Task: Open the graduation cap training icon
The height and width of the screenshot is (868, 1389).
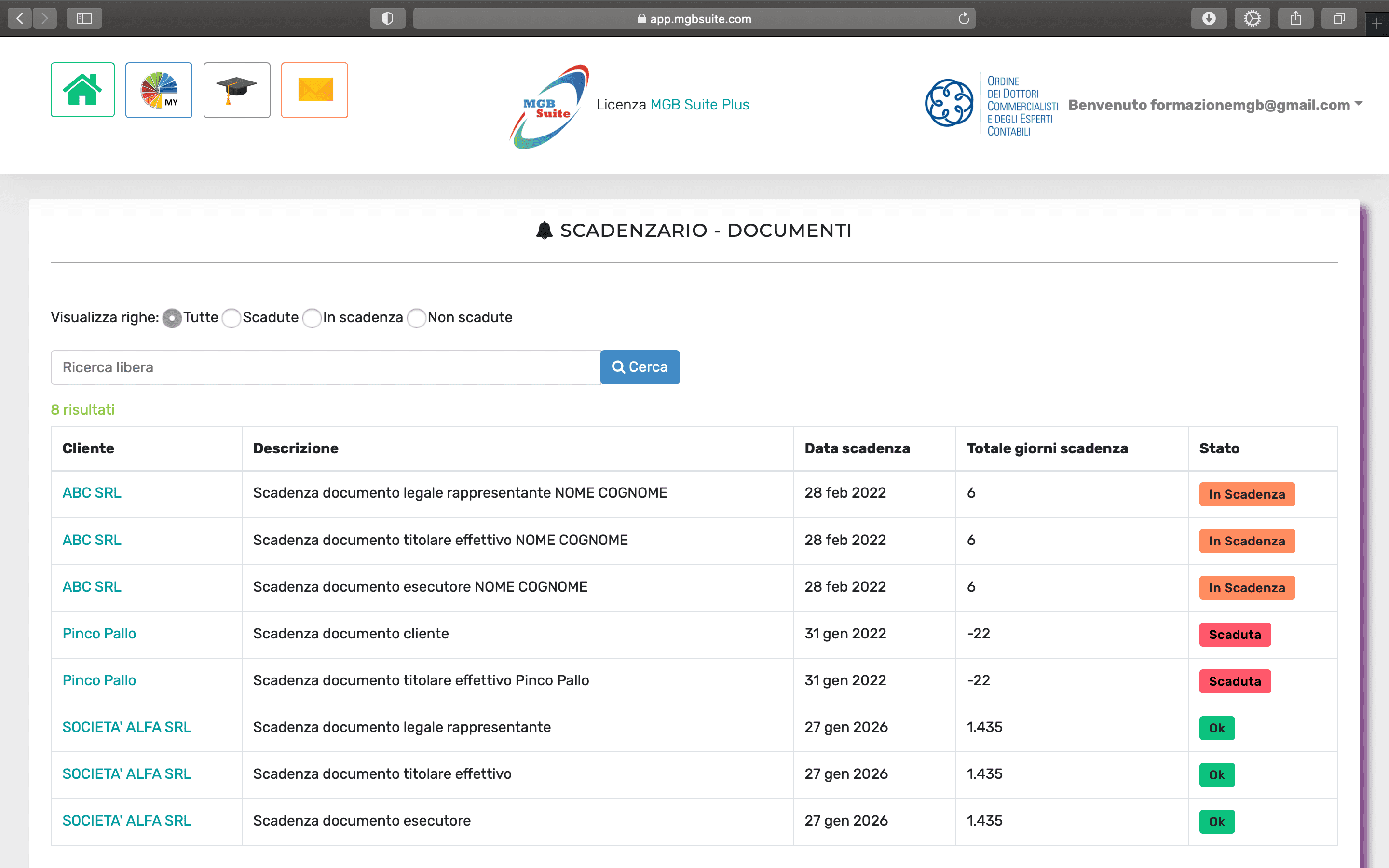Action: 236,90
